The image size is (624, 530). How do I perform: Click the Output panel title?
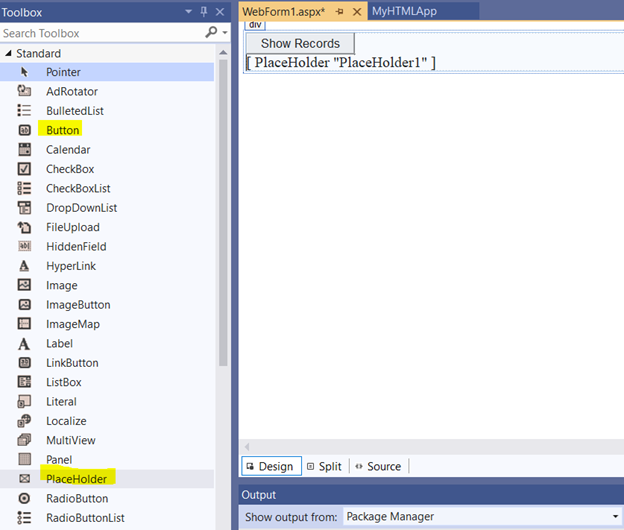pyautogui.click(x=259, y=495)
